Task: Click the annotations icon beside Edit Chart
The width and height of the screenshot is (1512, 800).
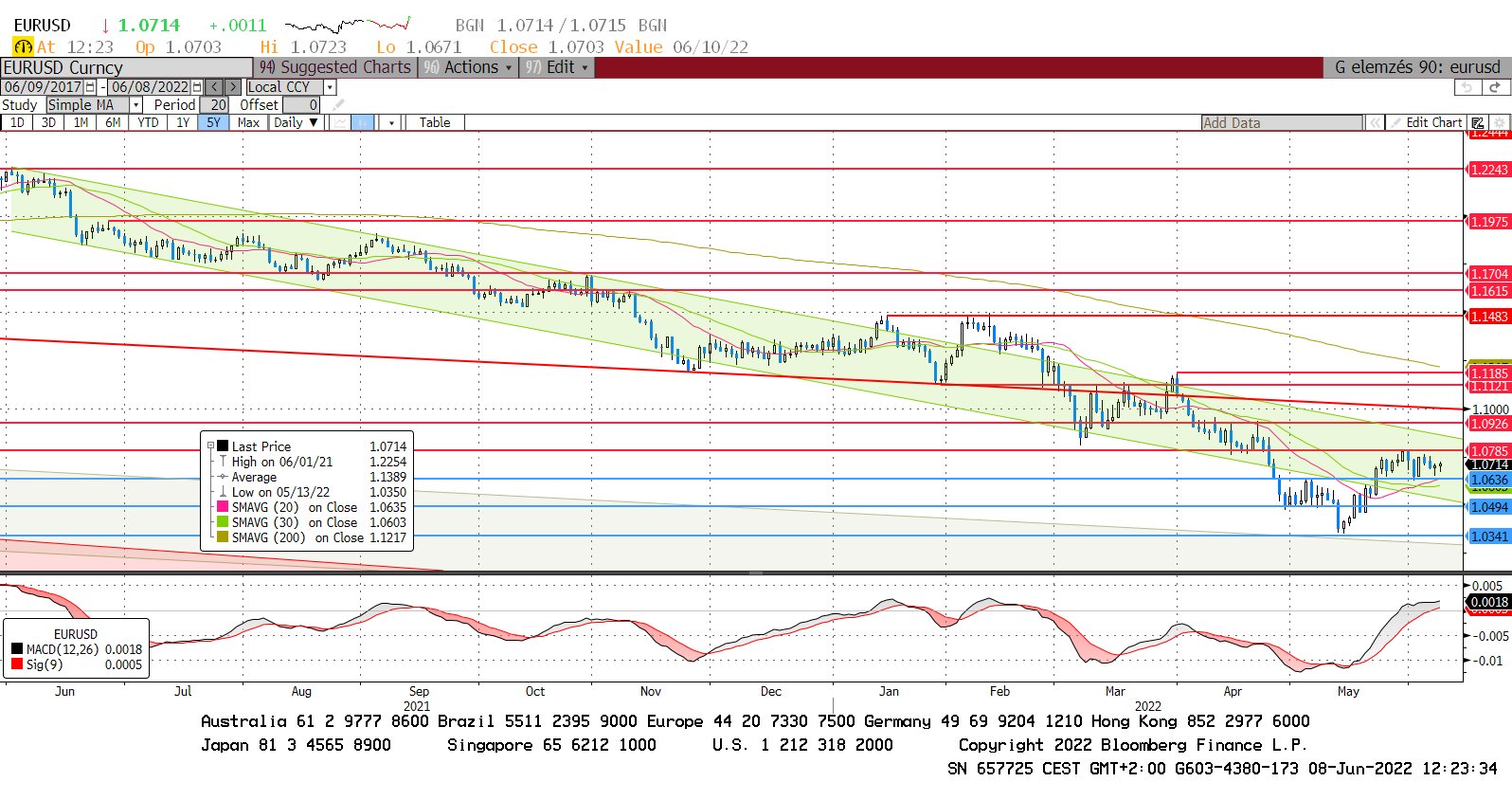Action: [x=1477, y=123]
